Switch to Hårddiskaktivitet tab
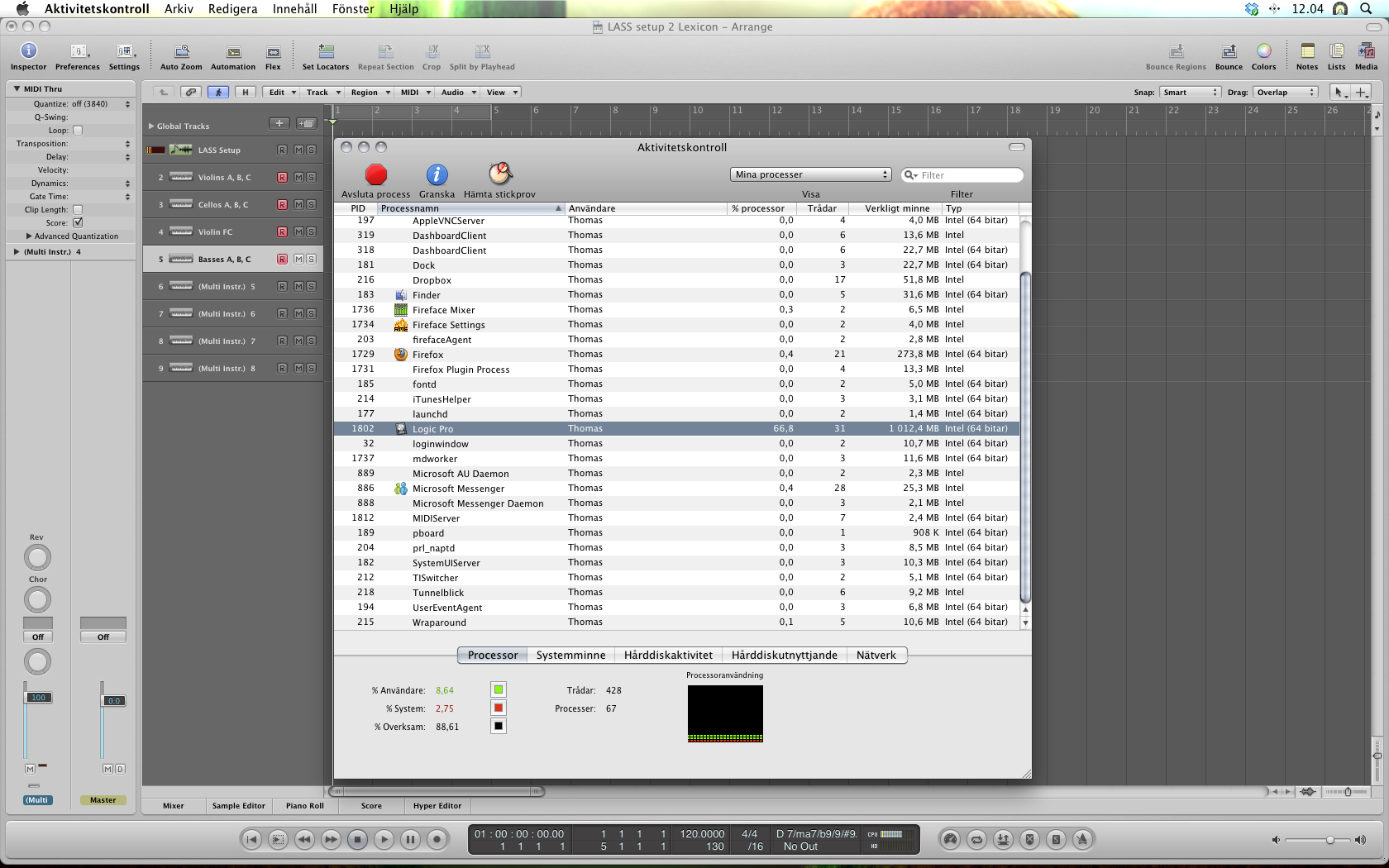The height and width of the screenshot is (868, 1389). pos(668,655)
